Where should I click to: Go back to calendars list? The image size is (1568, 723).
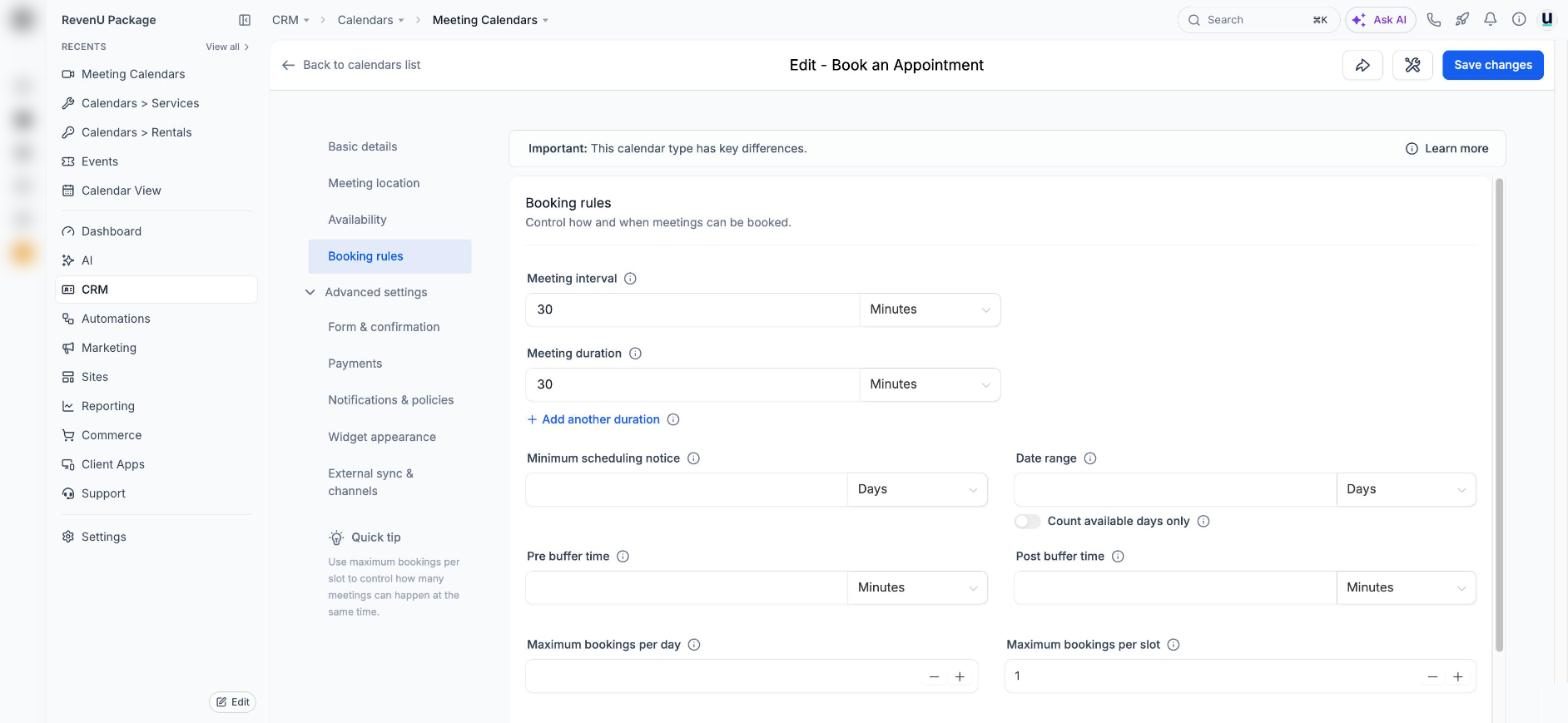[x=351, y=65]
